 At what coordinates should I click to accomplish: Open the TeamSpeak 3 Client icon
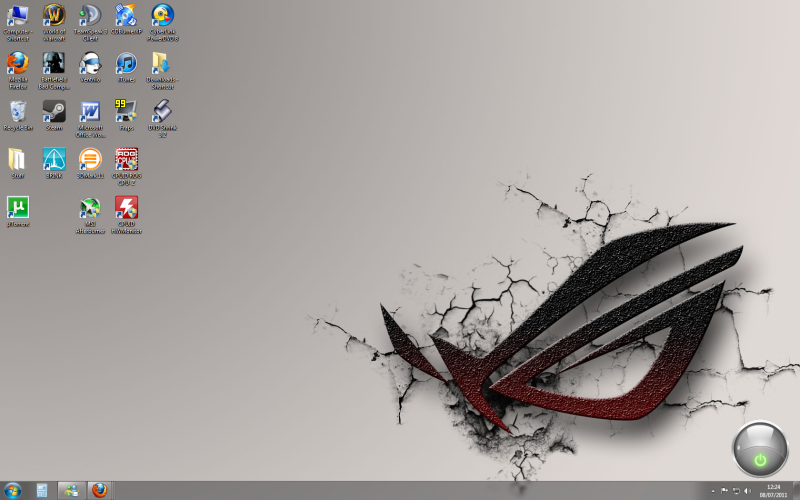(90, 22)
